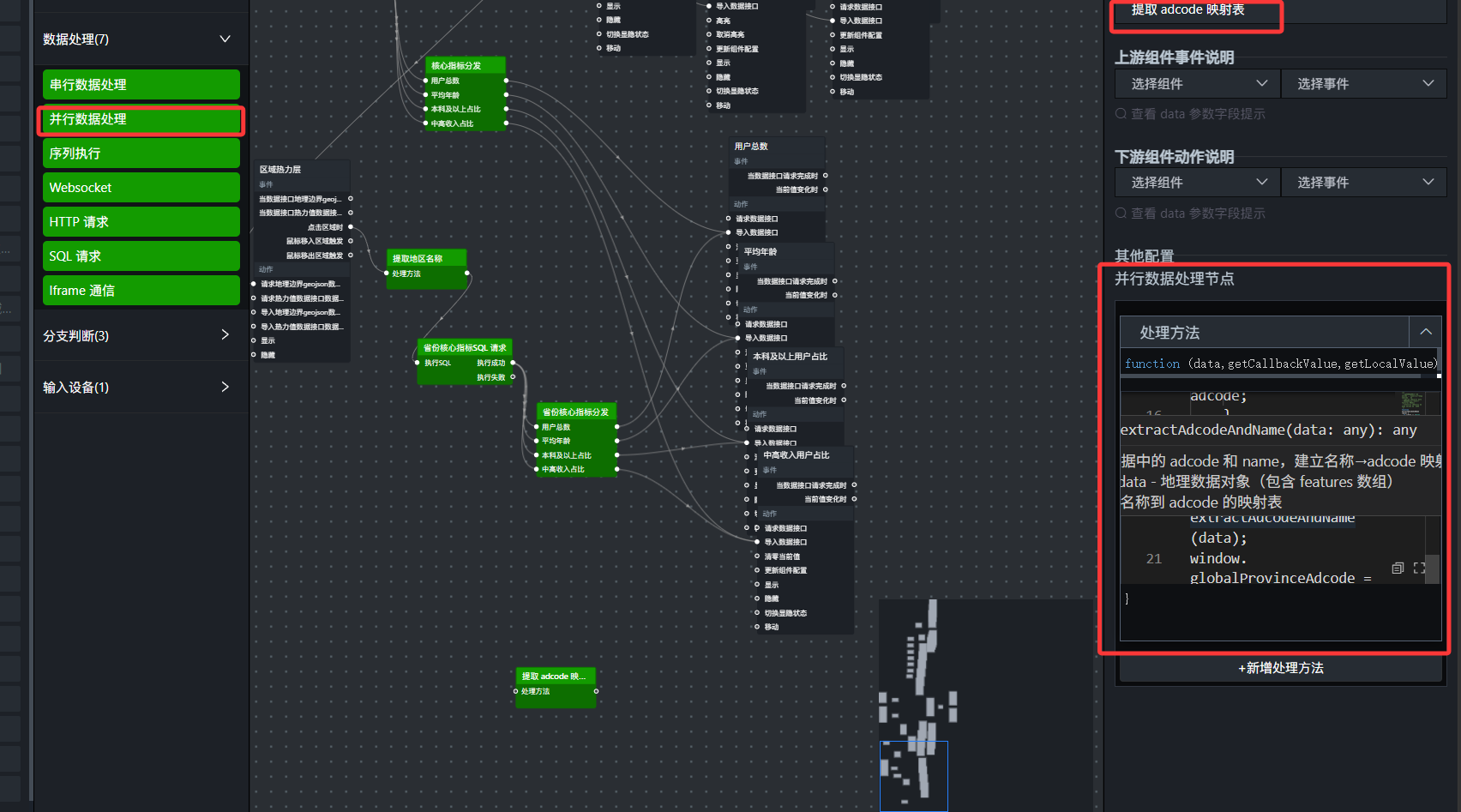This screenshot has height=812, width=1461.
Task: Click 平均年龄 当数据接口请求完成时 port
Action: tap(834, 281)
